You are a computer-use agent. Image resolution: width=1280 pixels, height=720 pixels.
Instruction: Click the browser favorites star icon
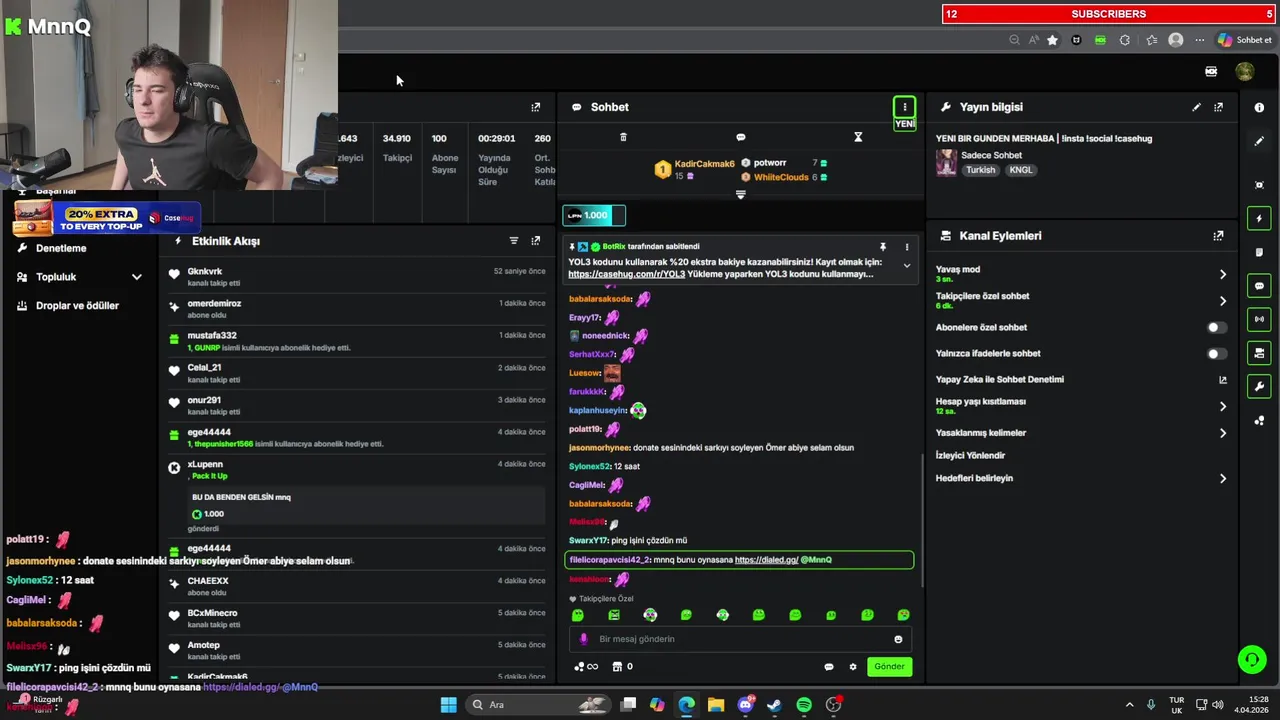(x=1052, y=40)
